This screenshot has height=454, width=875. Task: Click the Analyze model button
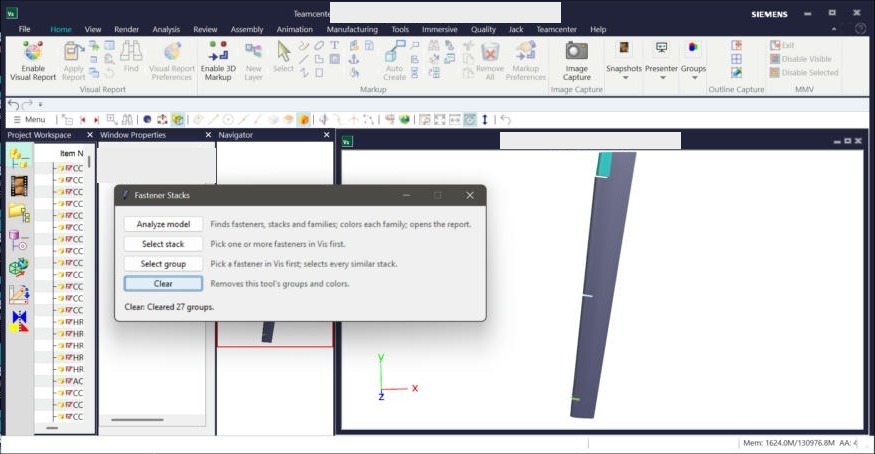pos(164,224)
